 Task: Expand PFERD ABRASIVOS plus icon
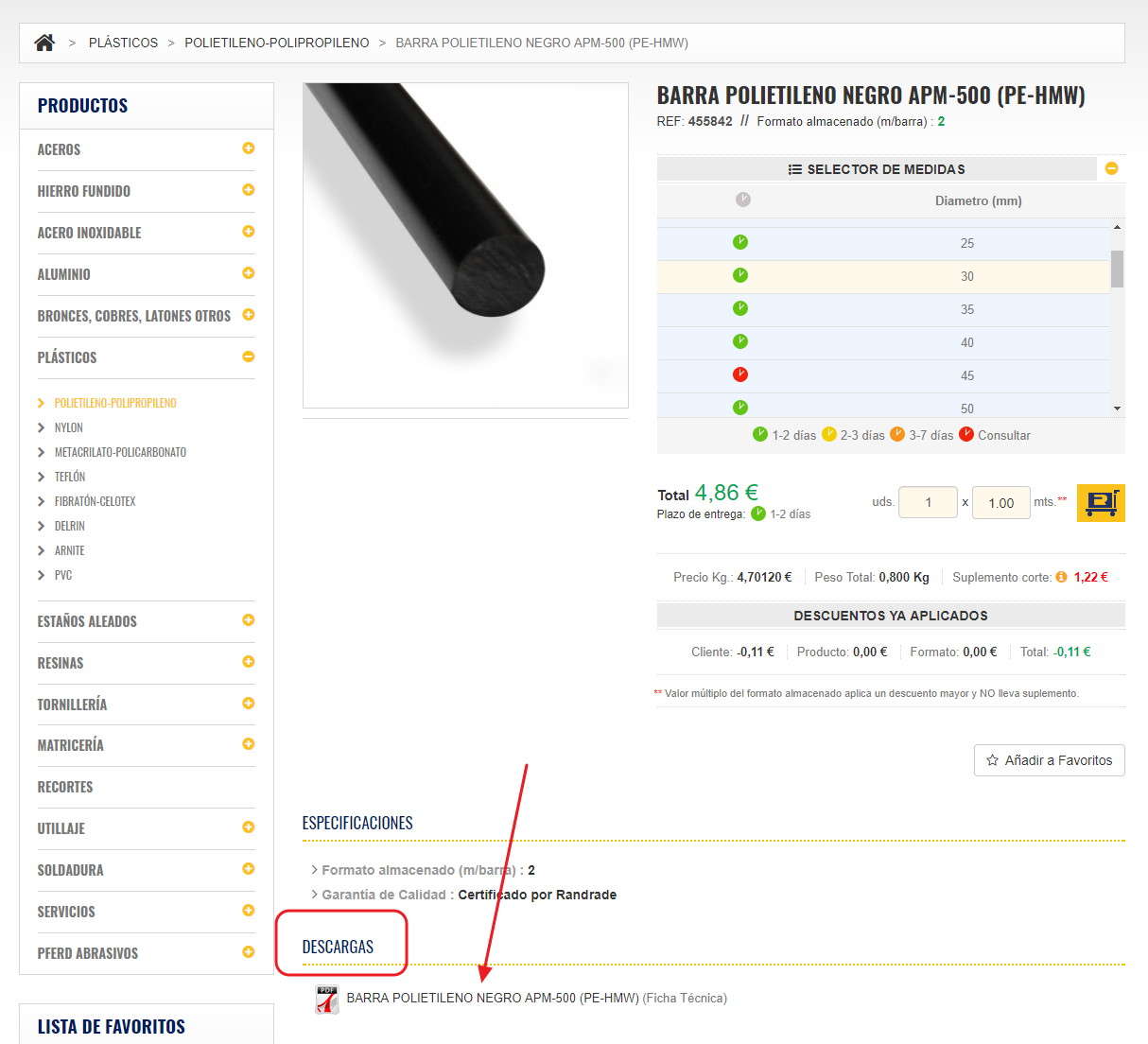pos(249,952)
